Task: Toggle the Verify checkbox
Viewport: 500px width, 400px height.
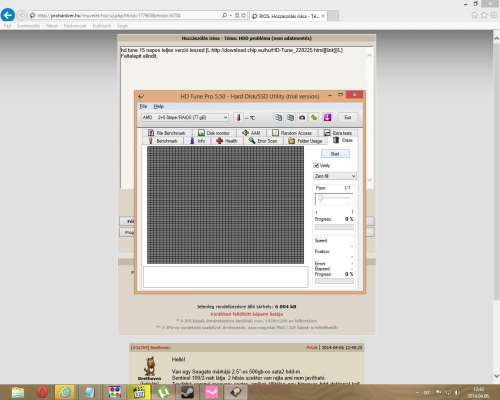Action: tap(316, 165)
